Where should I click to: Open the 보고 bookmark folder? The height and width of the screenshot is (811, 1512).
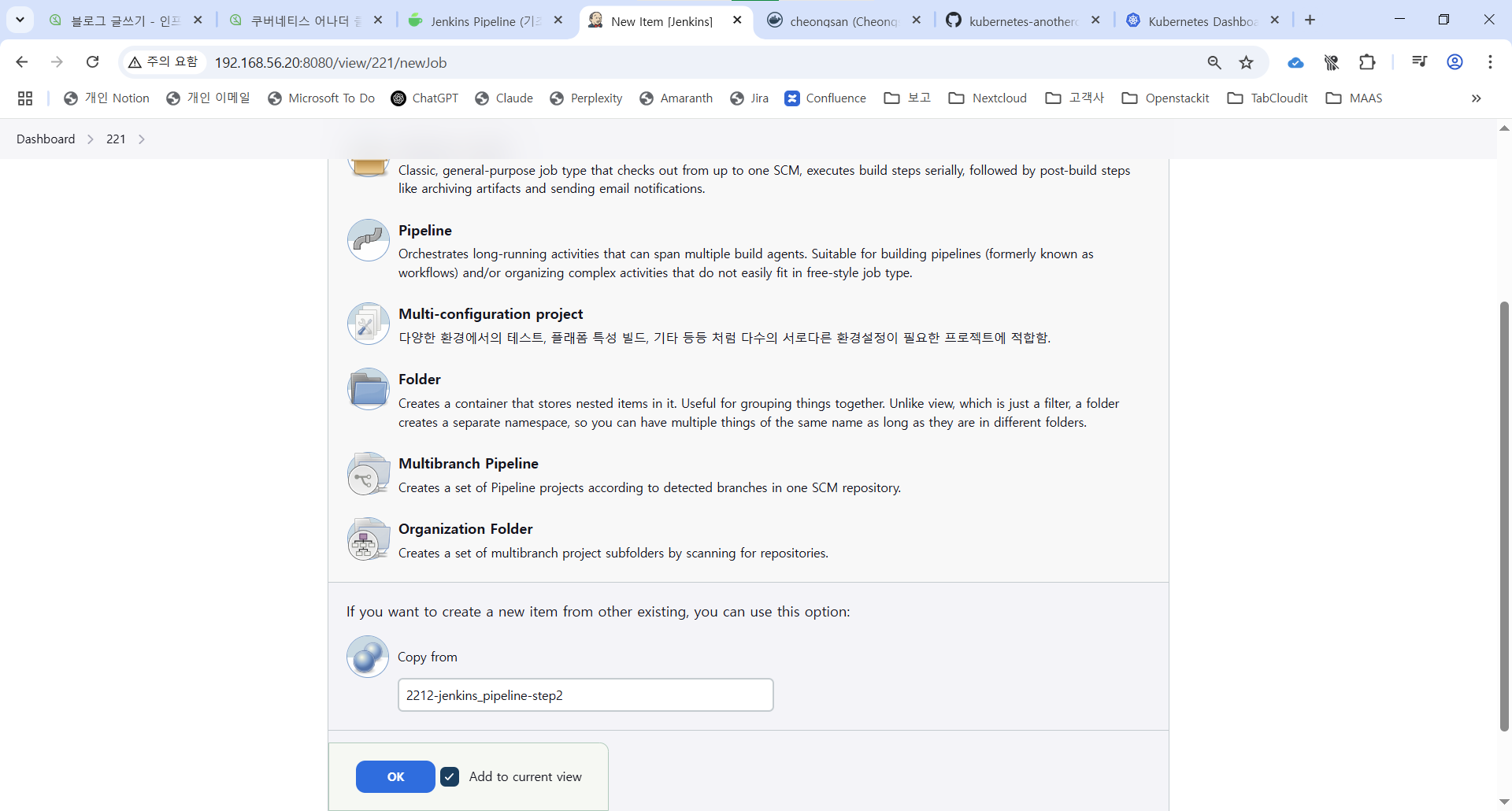click(907, 98)
